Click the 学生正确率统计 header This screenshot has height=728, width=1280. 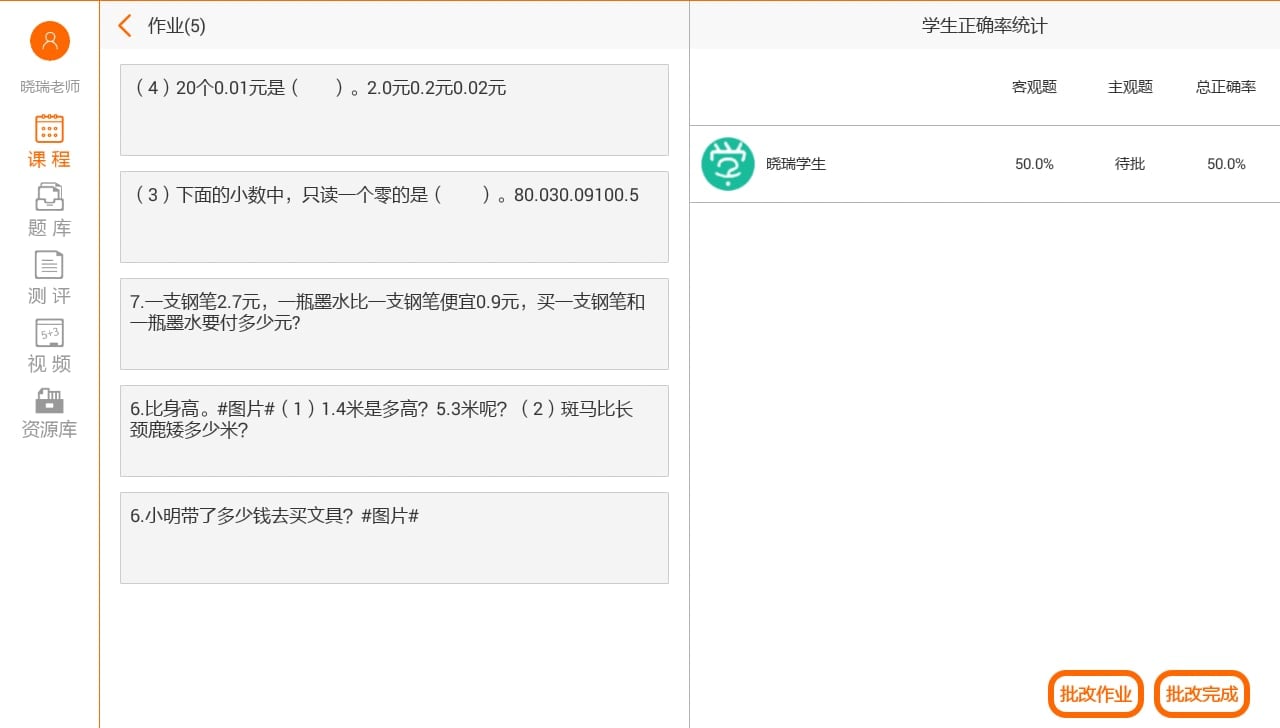tap(985, 26)
